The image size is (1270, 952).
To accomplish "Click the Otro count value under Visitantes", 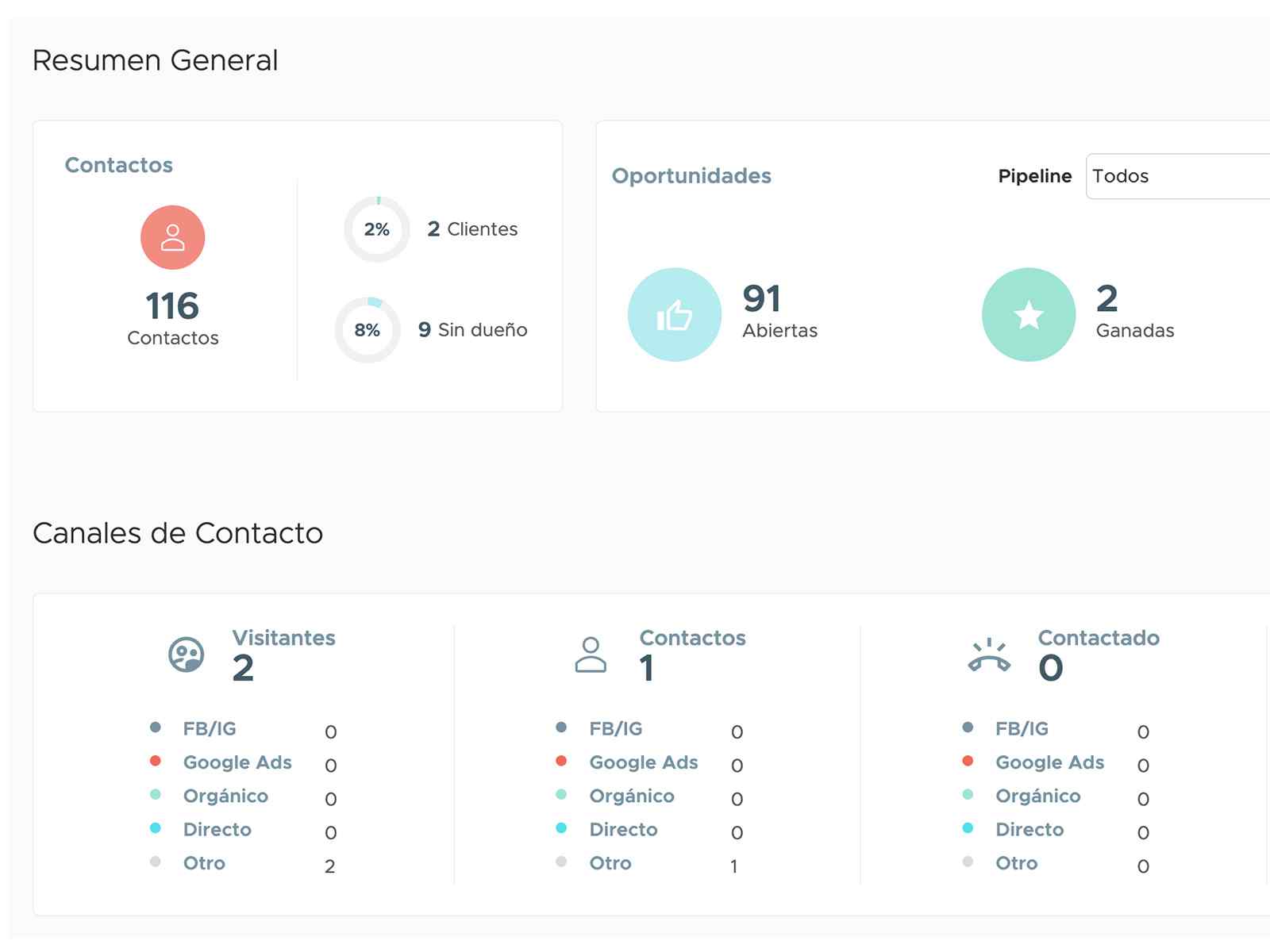I will (330, 866).
